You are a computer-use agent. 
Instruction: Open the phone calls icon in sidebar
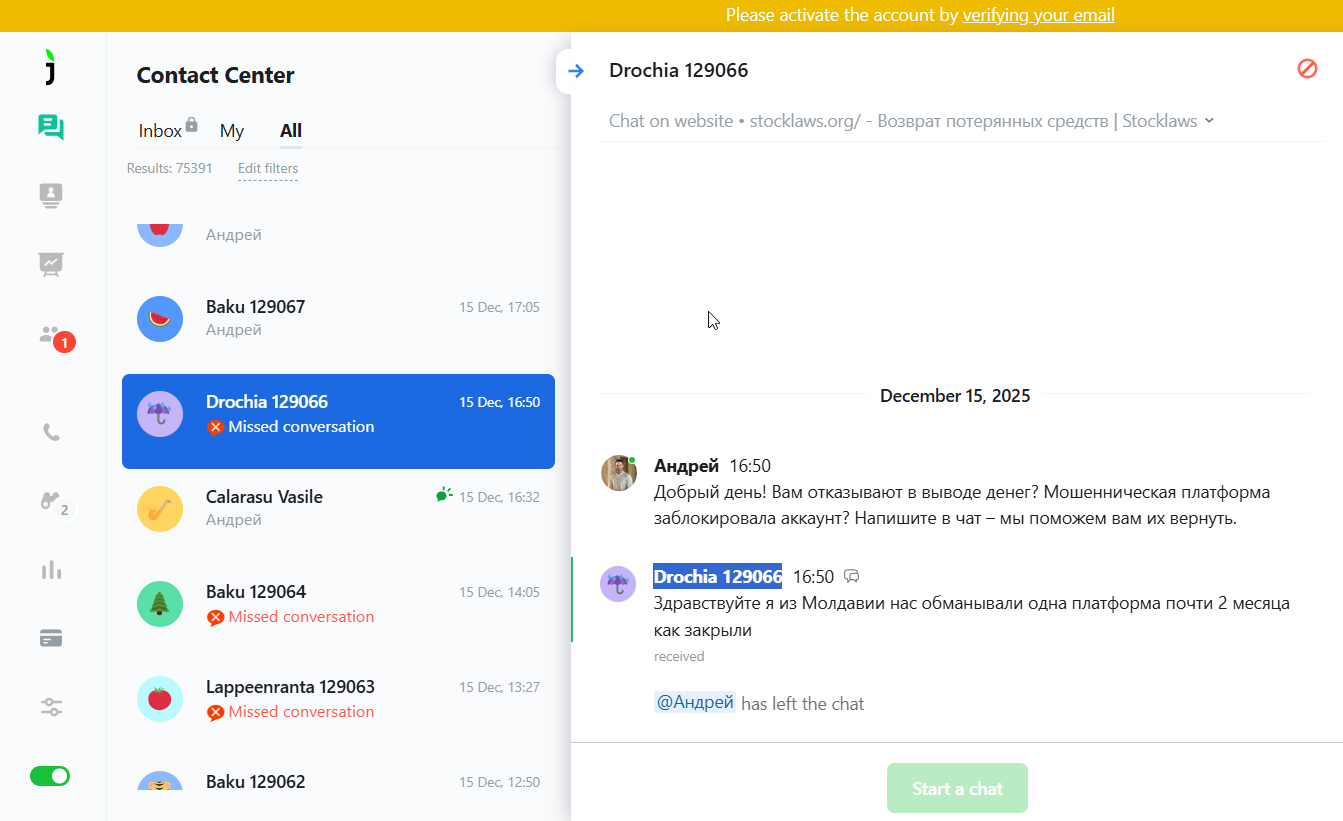[51, 432]
